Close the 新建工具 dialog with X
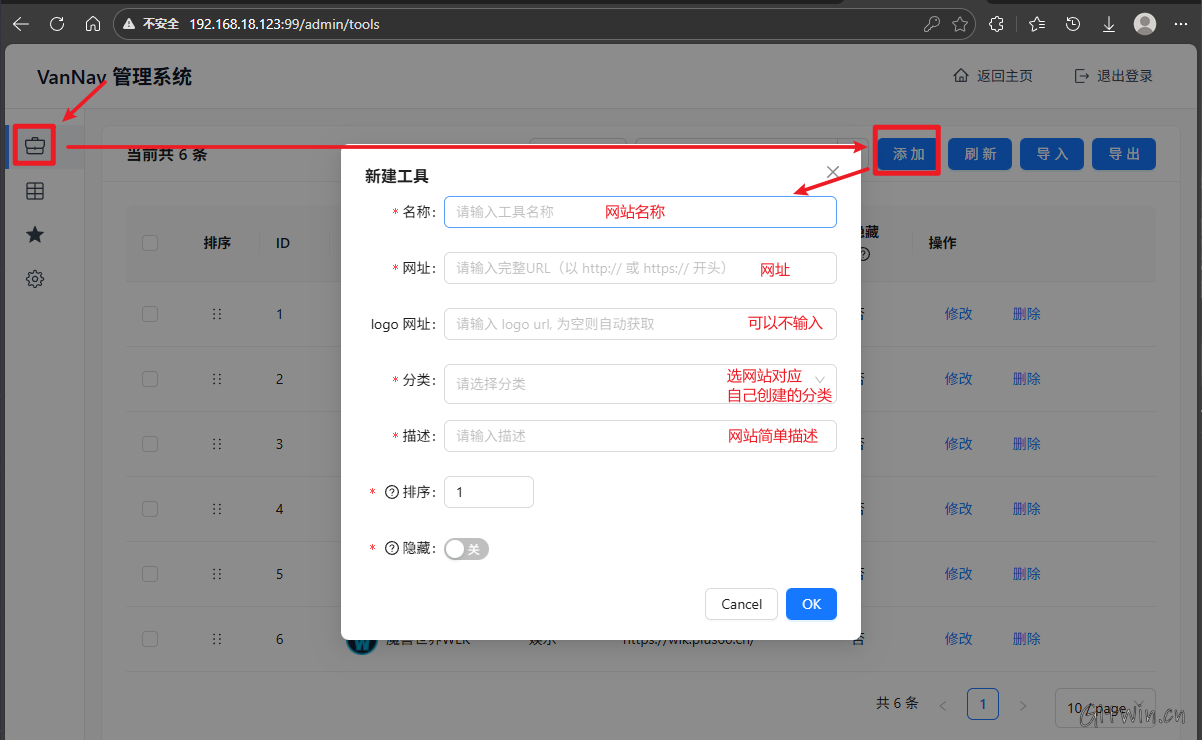 832,172
